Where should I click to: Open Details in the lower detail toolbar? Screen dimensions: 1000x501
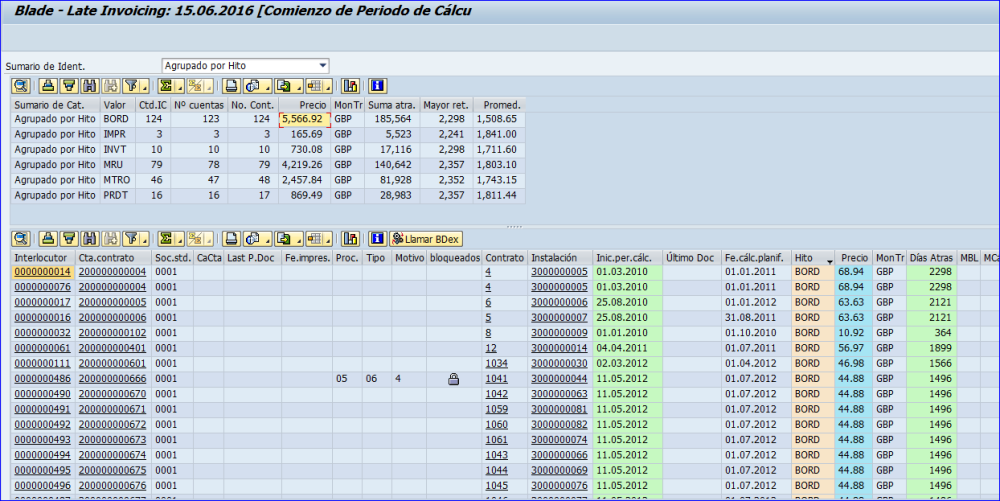coord(21,239)
